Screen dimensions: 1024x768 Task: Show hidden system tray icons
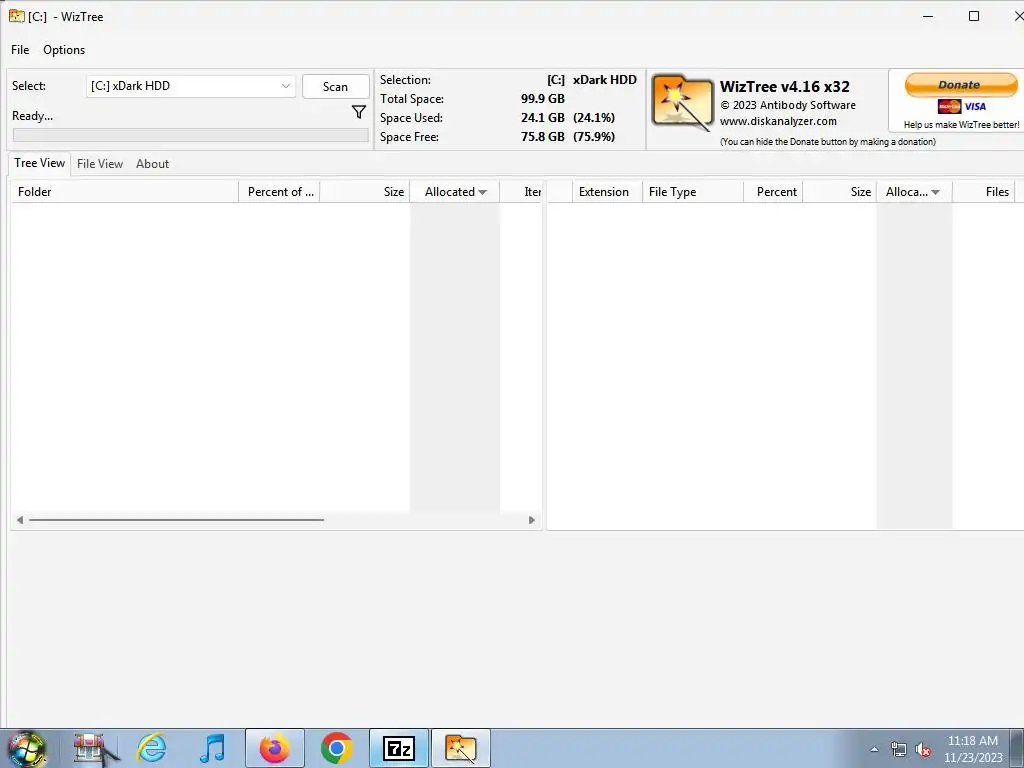(874, 750)
